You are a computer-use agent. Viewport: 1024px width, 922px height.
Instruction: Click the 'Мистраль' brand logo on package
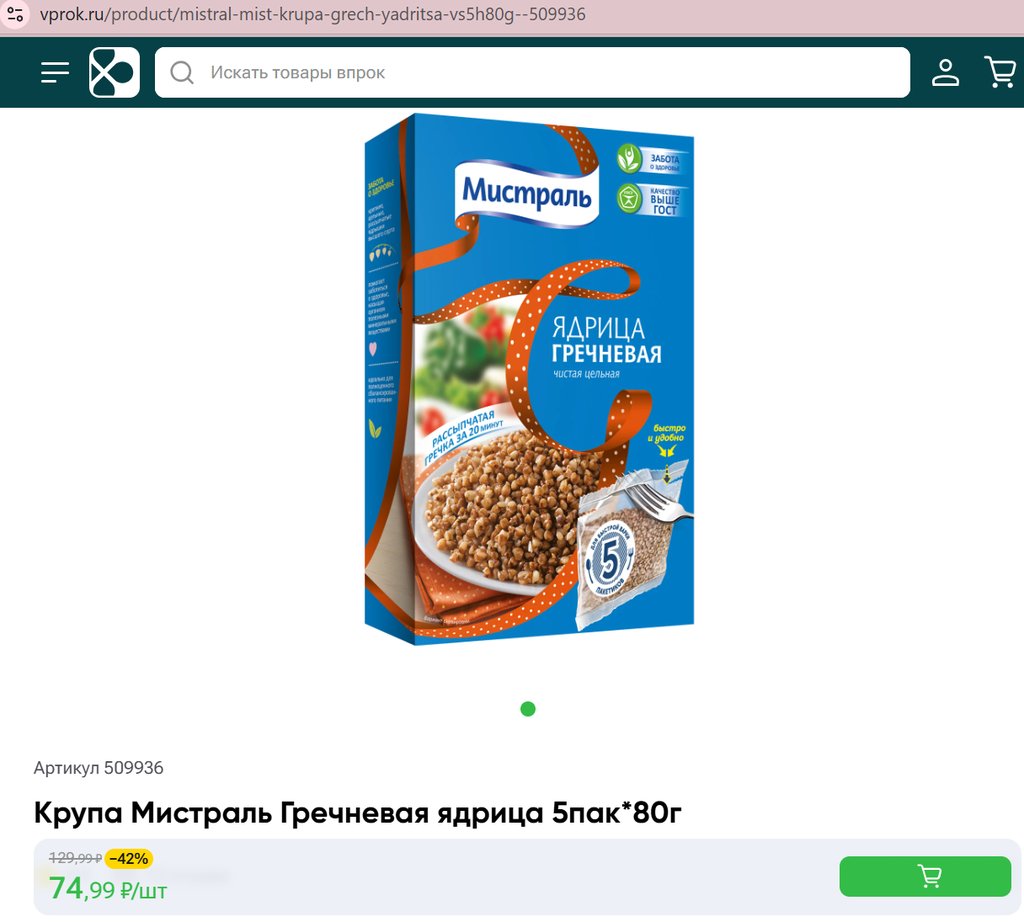pyautogui.click(x=526, y=191)
